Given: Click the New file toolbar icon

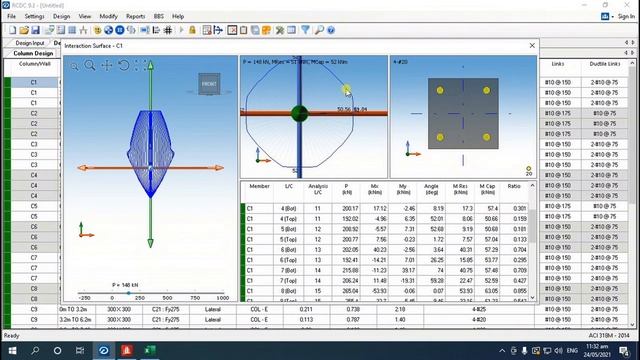Looking at the screenshot, I should pos(13,30).
